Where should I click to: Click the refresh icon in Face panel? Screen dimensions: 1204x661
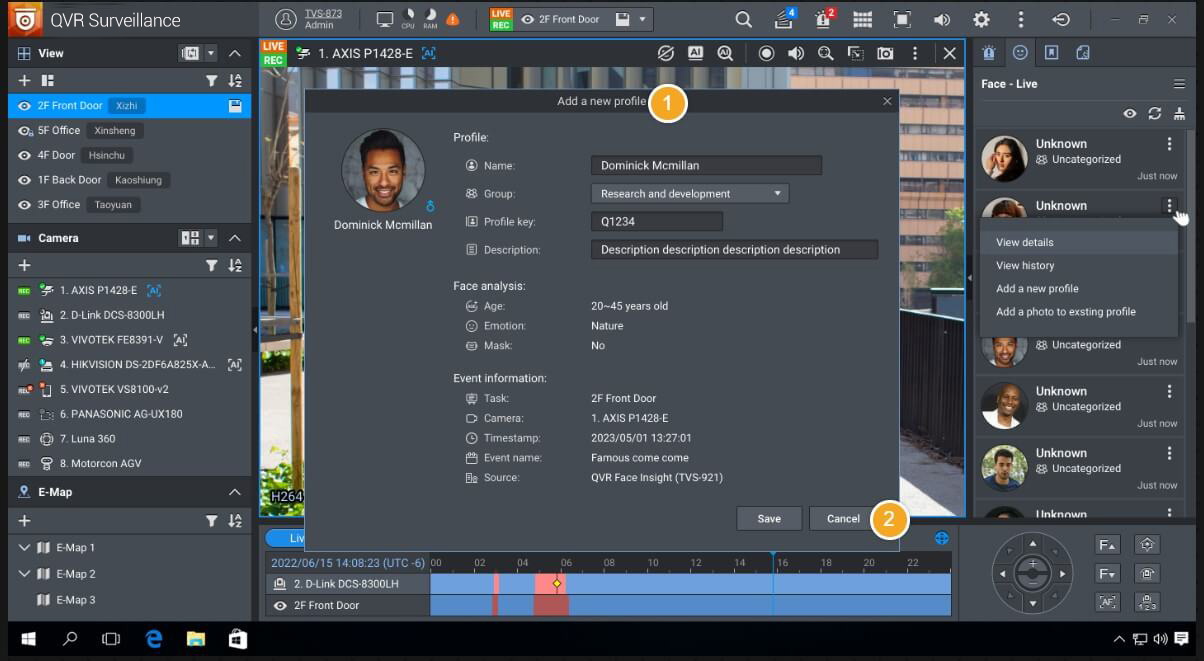coord(1155,113)
